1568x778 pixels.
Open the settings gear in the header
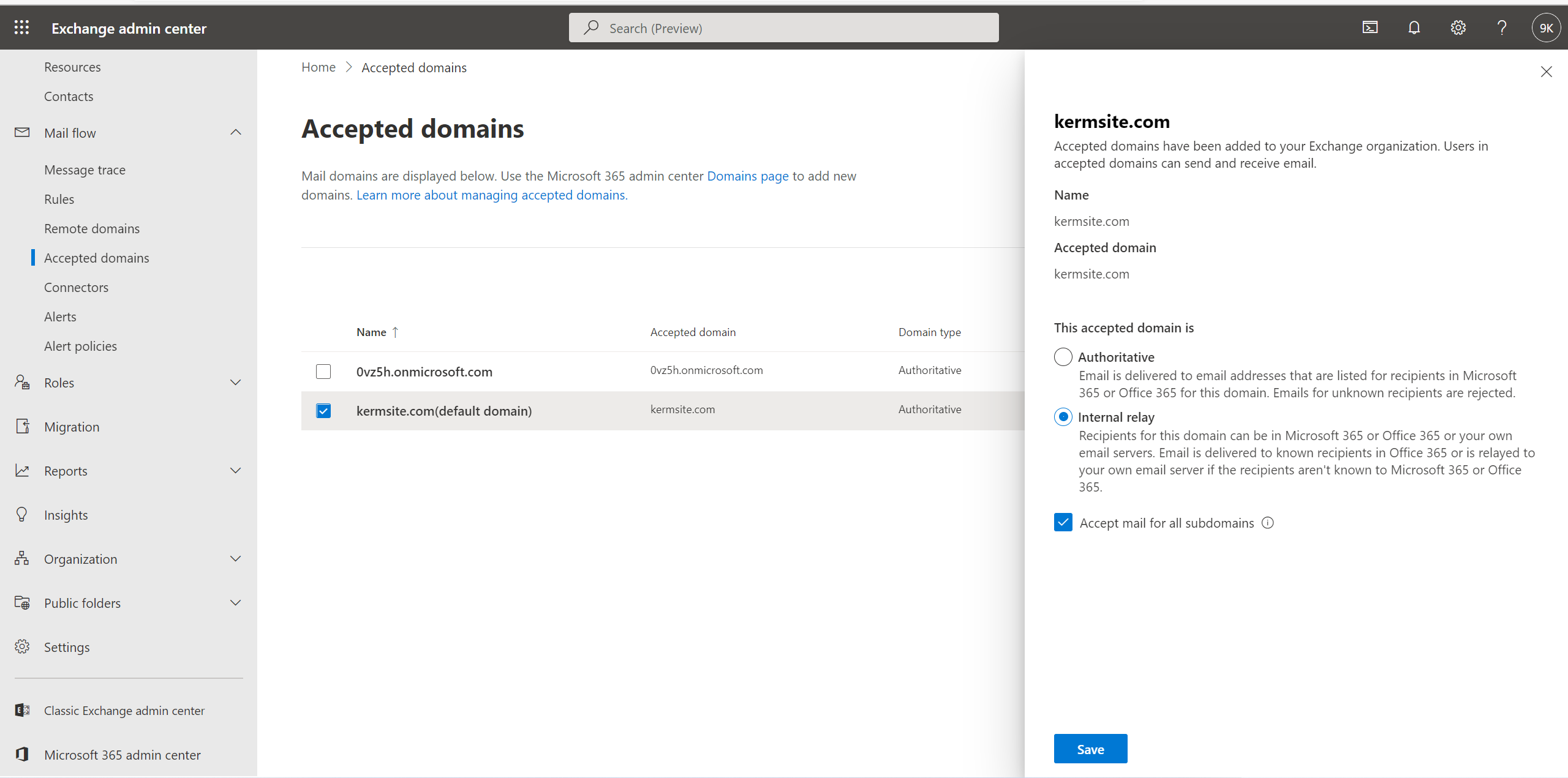[x=1458, y=28]
